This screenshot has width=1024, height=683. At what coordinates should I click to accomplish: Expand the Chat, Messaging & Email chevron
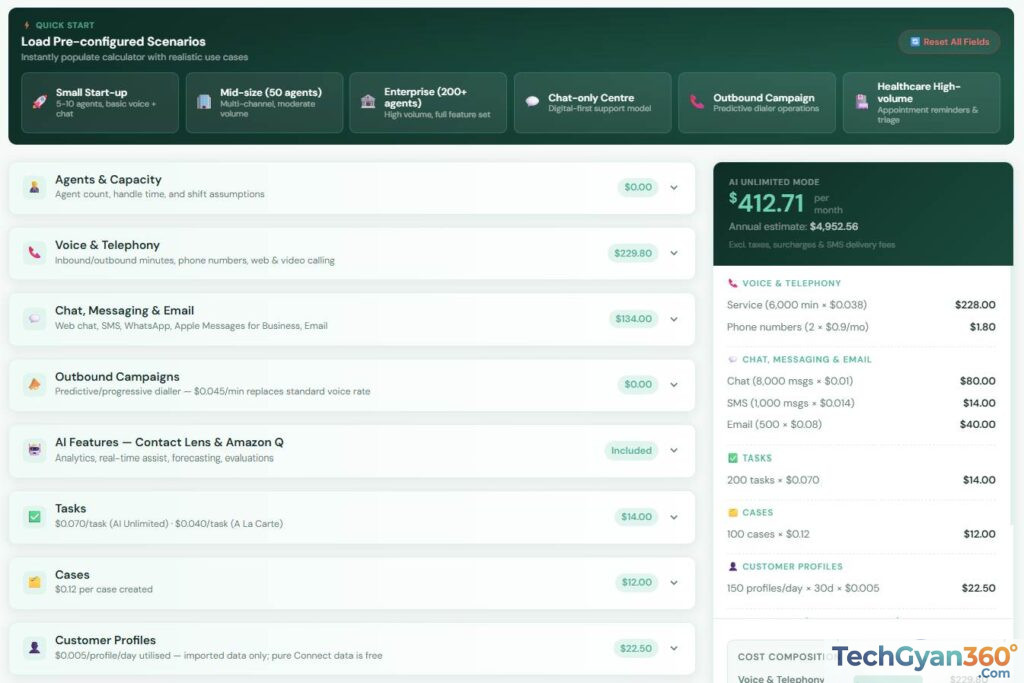click(674, 319)
